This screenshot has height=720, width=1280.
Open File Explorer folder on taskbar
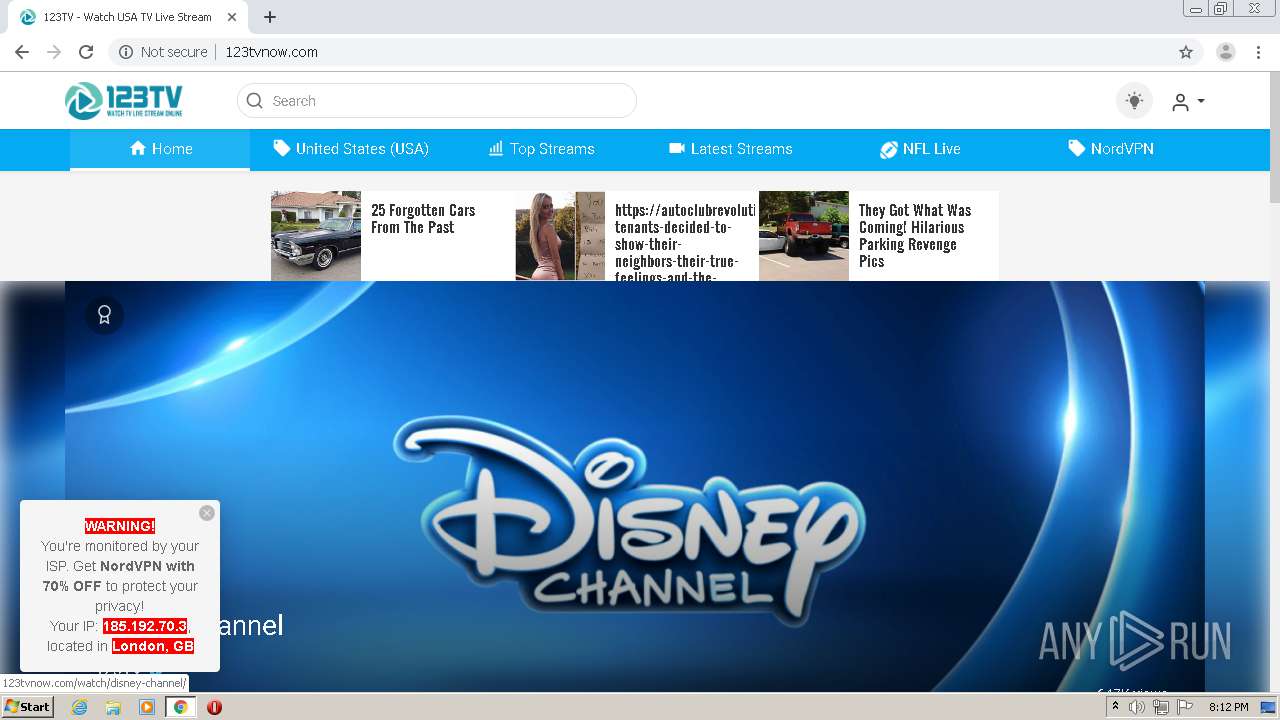113,707
